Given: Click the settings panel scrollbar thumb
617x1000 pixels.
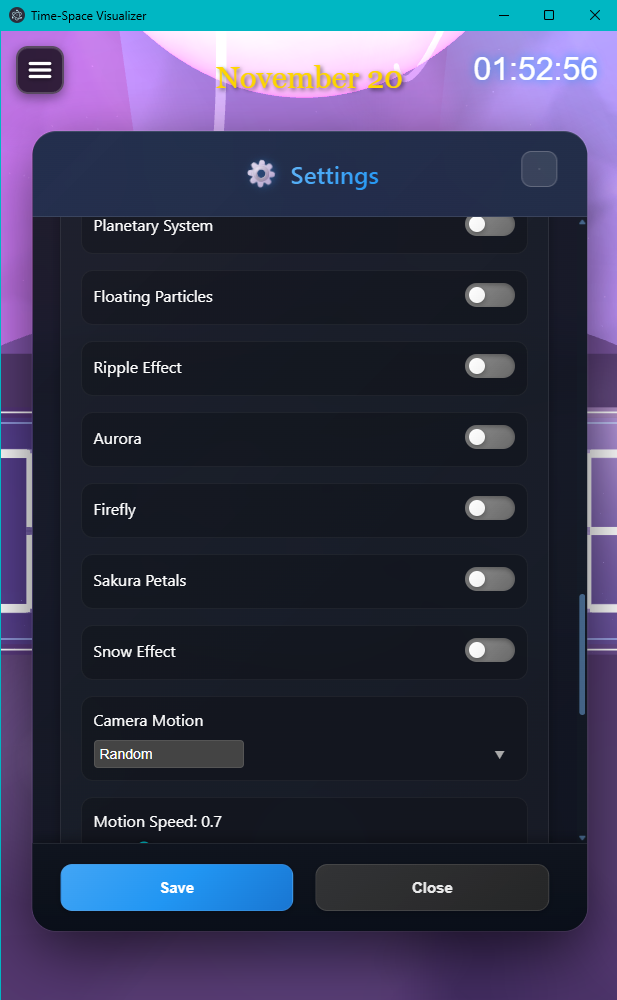Looking at the screenshot, I should (582, 655).
